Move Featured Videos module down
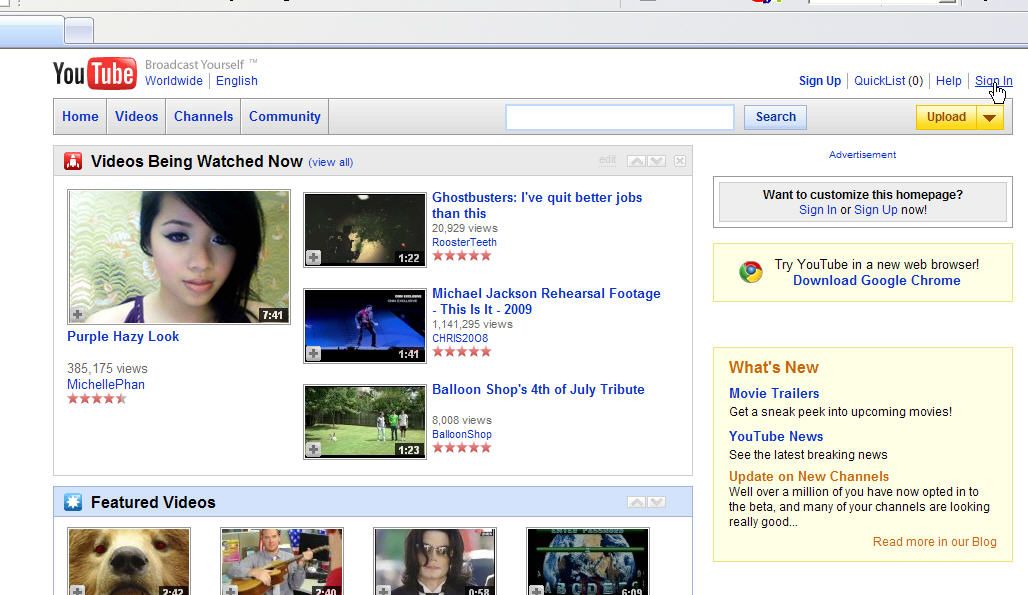This screenshot has width=1028, height=595. 657,502
